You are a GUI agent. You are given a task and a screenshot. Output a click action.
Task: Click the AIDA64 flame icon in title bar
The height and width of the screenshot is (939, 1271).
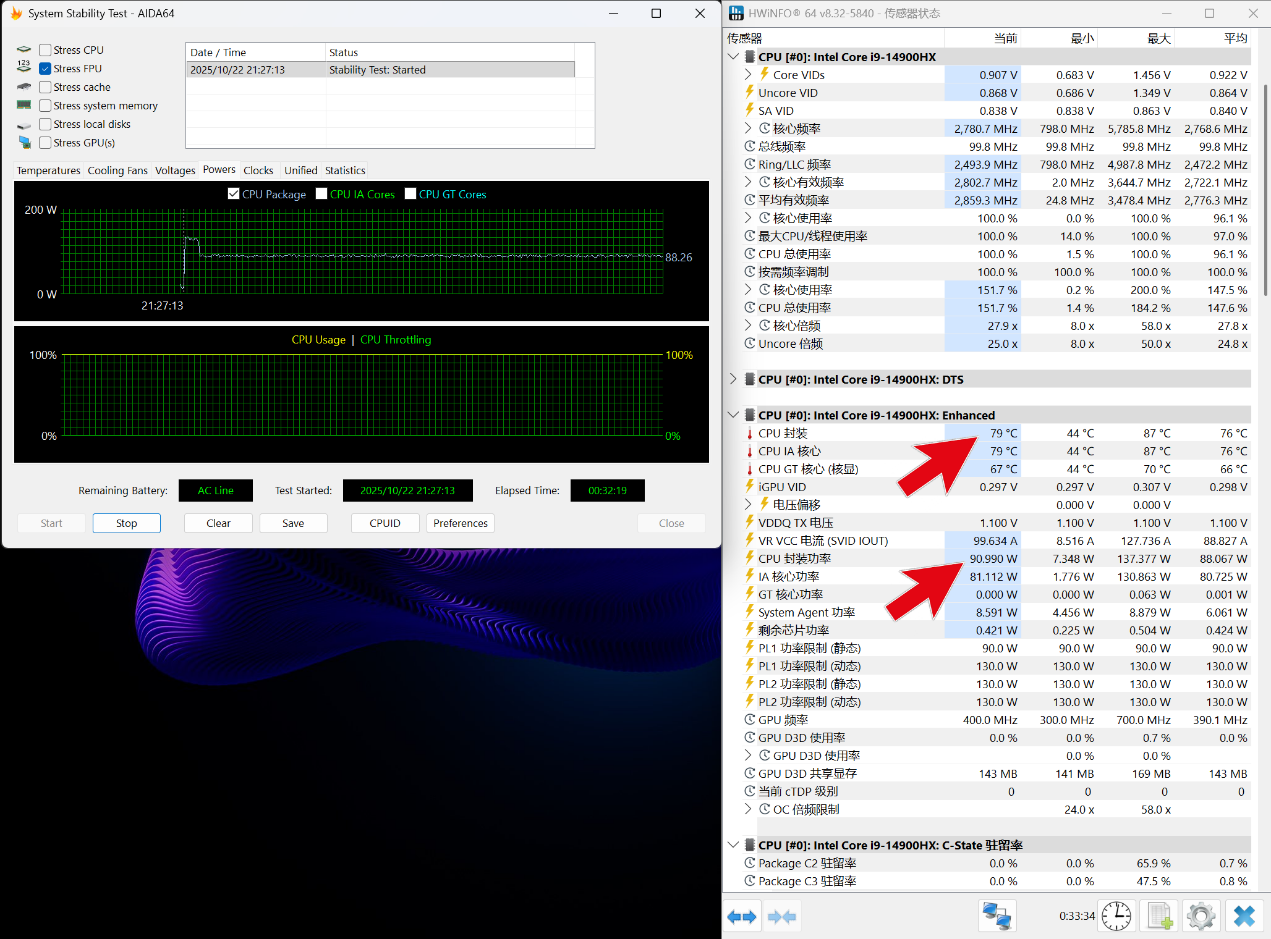click(x=16, y=14)
